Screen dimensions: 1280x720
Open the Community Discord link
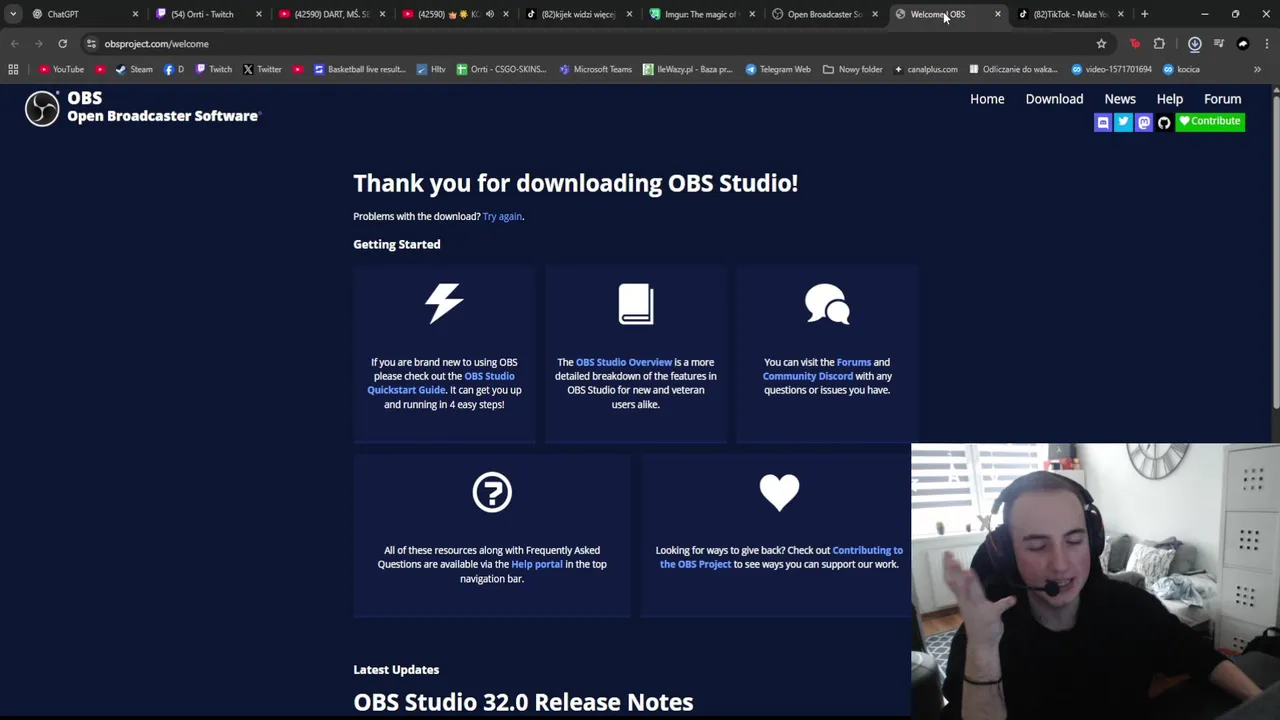(808, 376)
